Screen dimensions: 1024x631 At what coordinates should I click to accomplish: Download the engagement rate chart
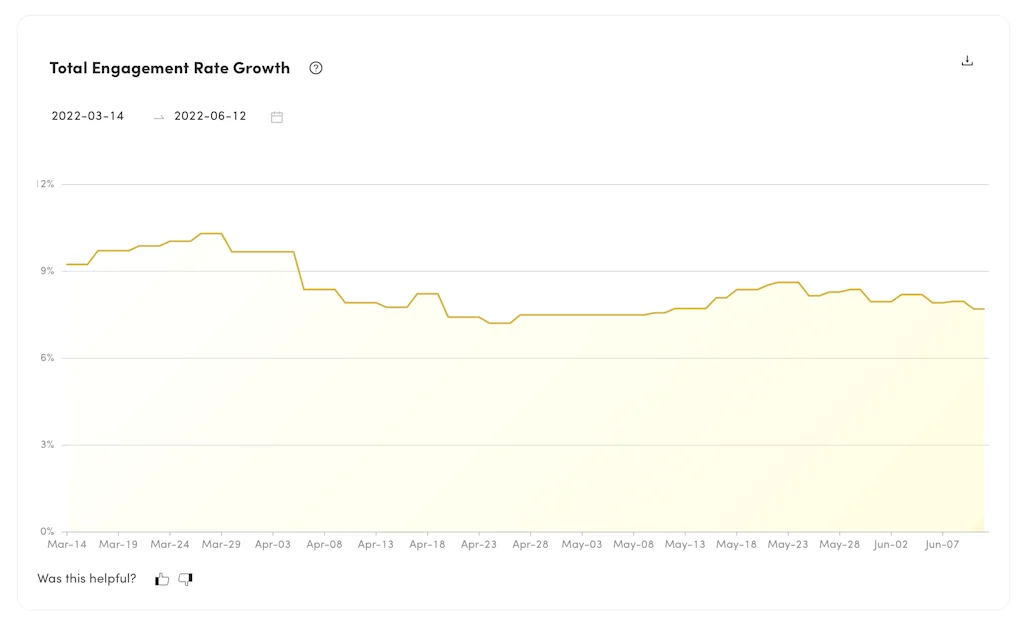[x=967, y=61]
